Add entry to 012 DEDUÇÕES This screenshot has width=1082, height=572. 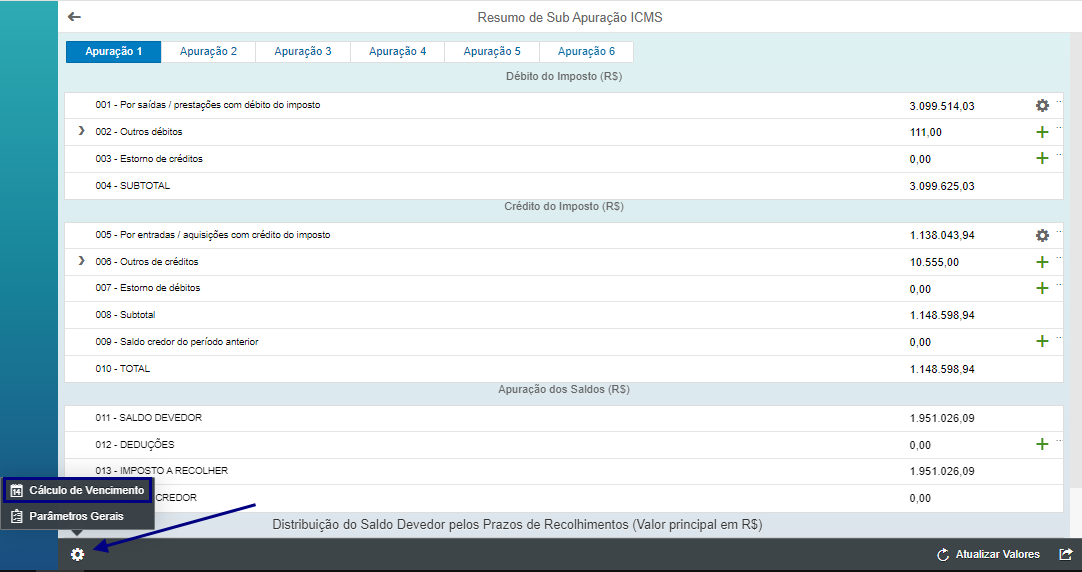(1042, 444)
